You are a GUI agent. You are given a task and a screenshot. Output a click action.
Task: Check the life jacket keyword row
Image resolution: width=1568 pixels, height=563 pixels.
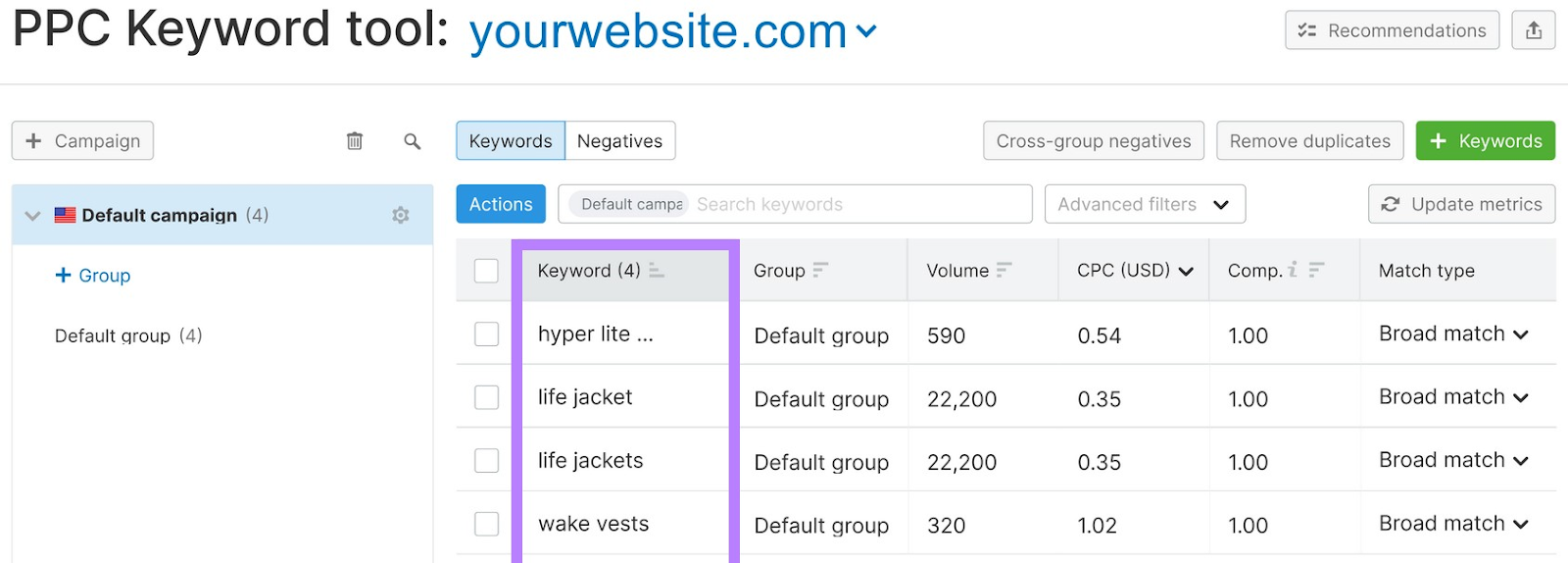486,397
